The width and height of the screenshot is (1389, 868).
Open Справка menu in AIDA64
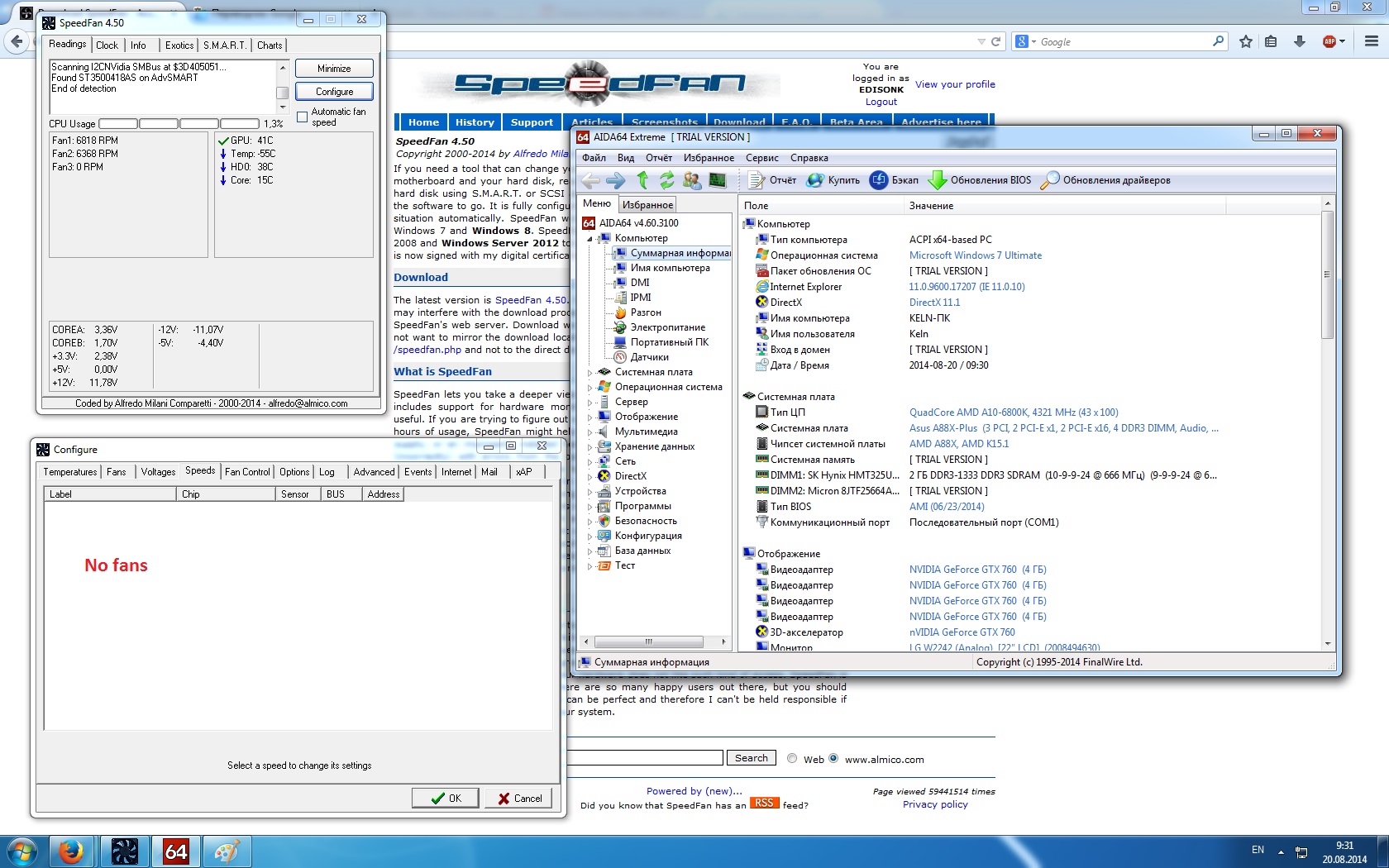point(809,158)
